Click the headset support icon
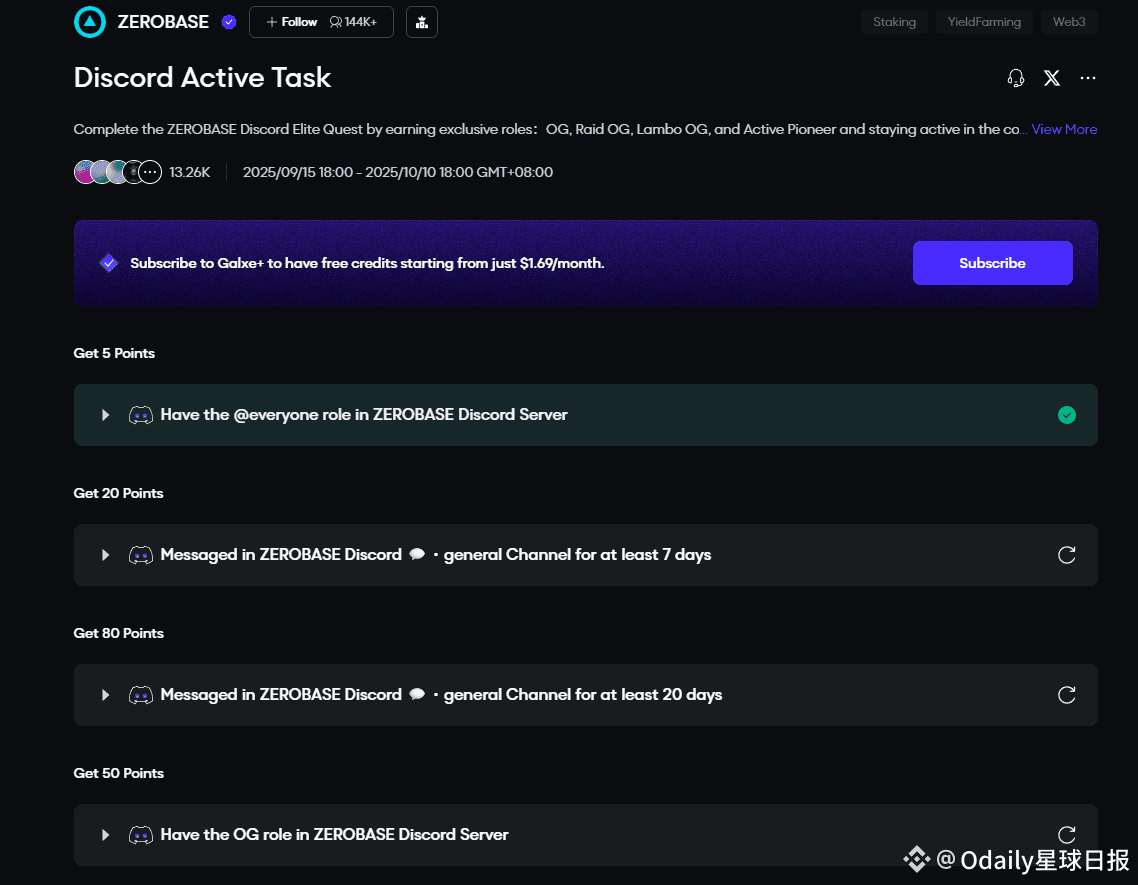This screenshot has height=885, width=1138. [1016, 78]
